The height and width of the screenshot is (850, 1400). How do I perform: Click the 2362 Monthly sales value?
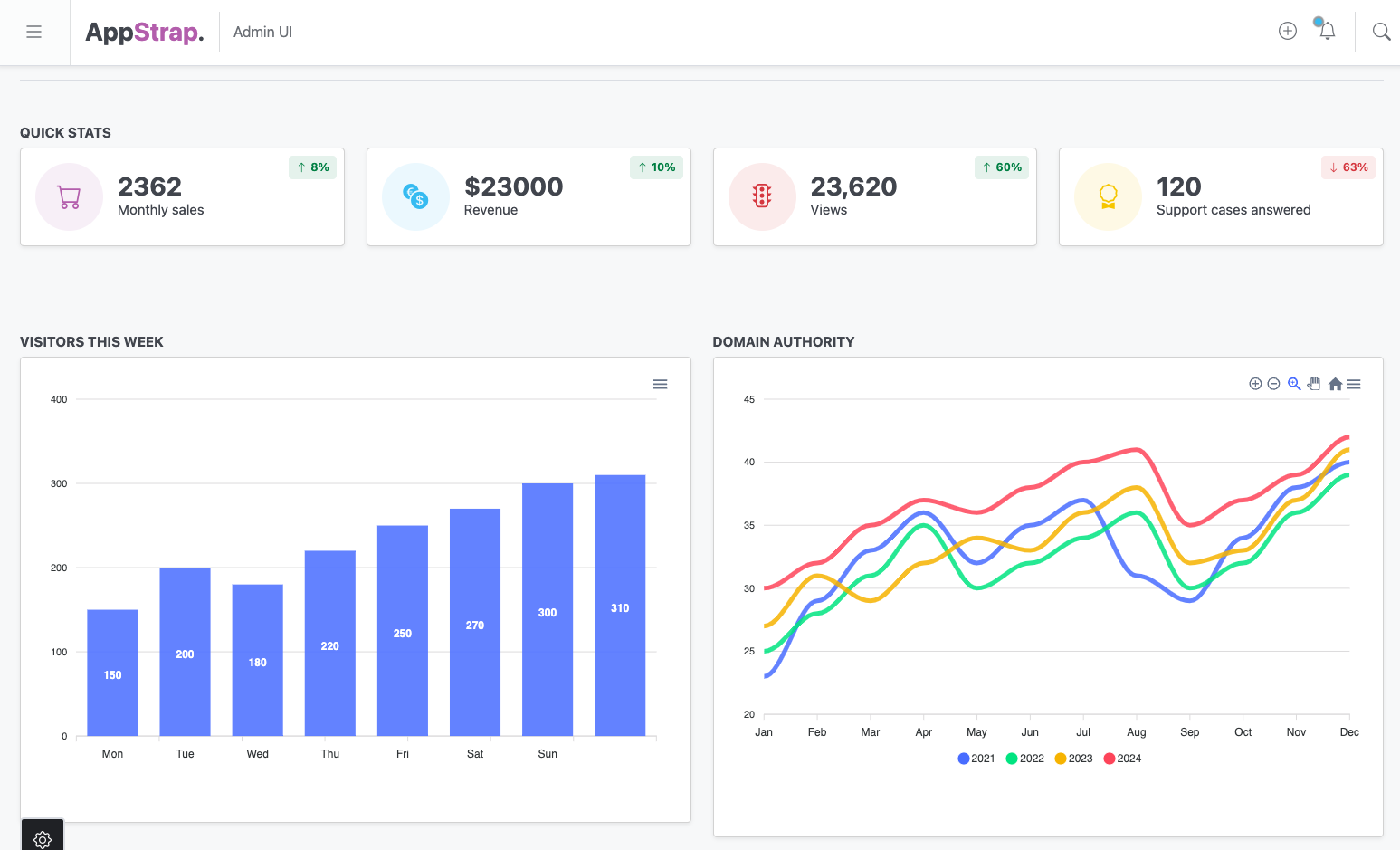[150, 186]
